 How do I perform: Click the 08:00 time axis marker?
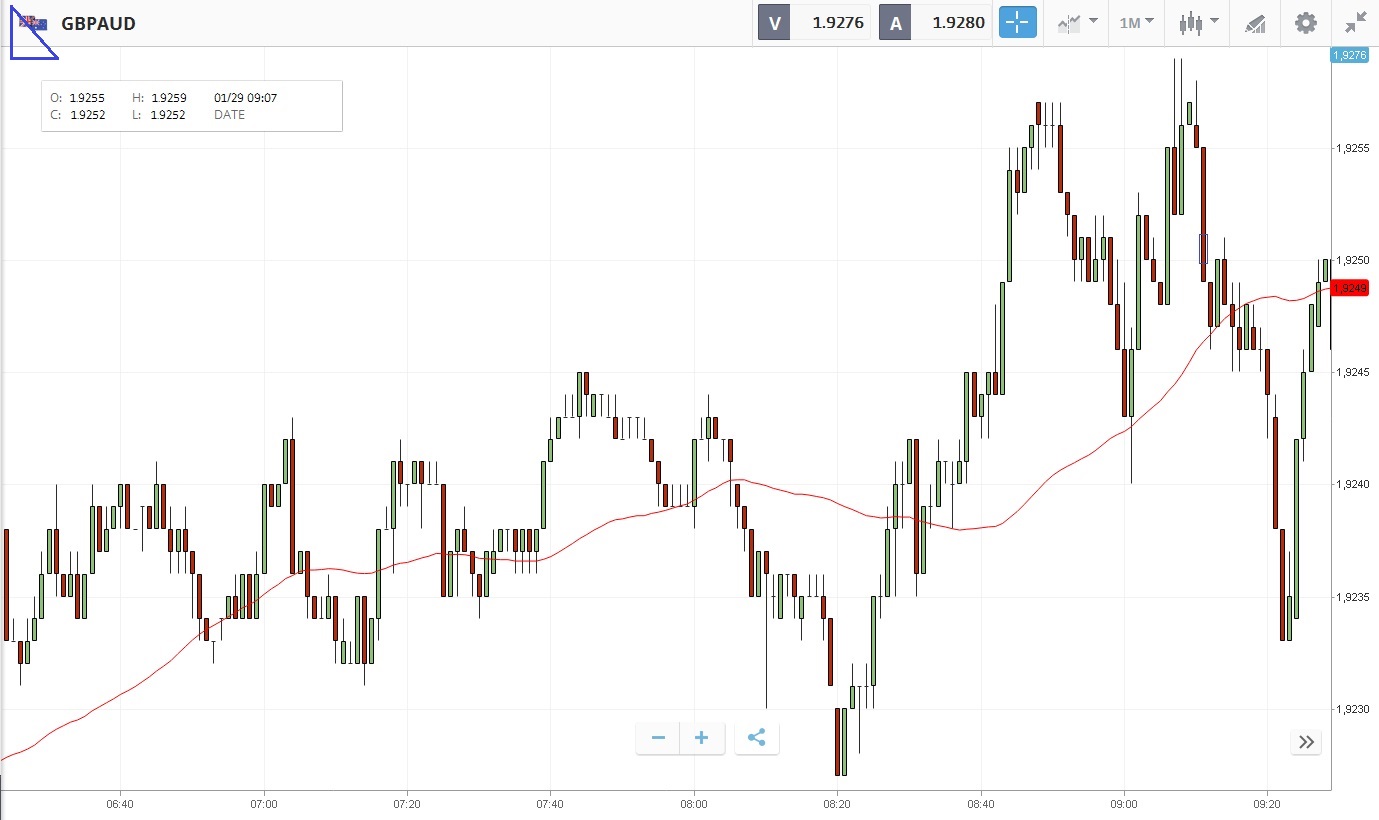(694, 804)
